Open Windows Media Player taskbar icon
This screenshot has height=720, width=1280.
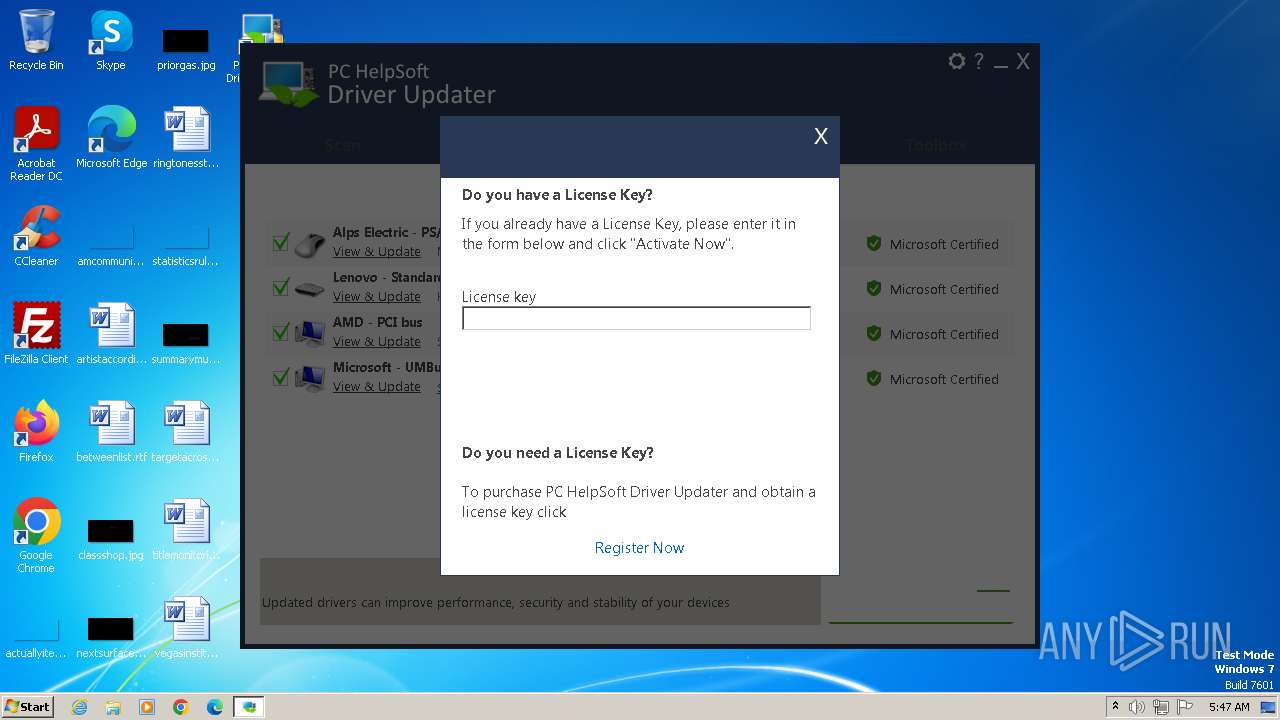coord(147,707)
